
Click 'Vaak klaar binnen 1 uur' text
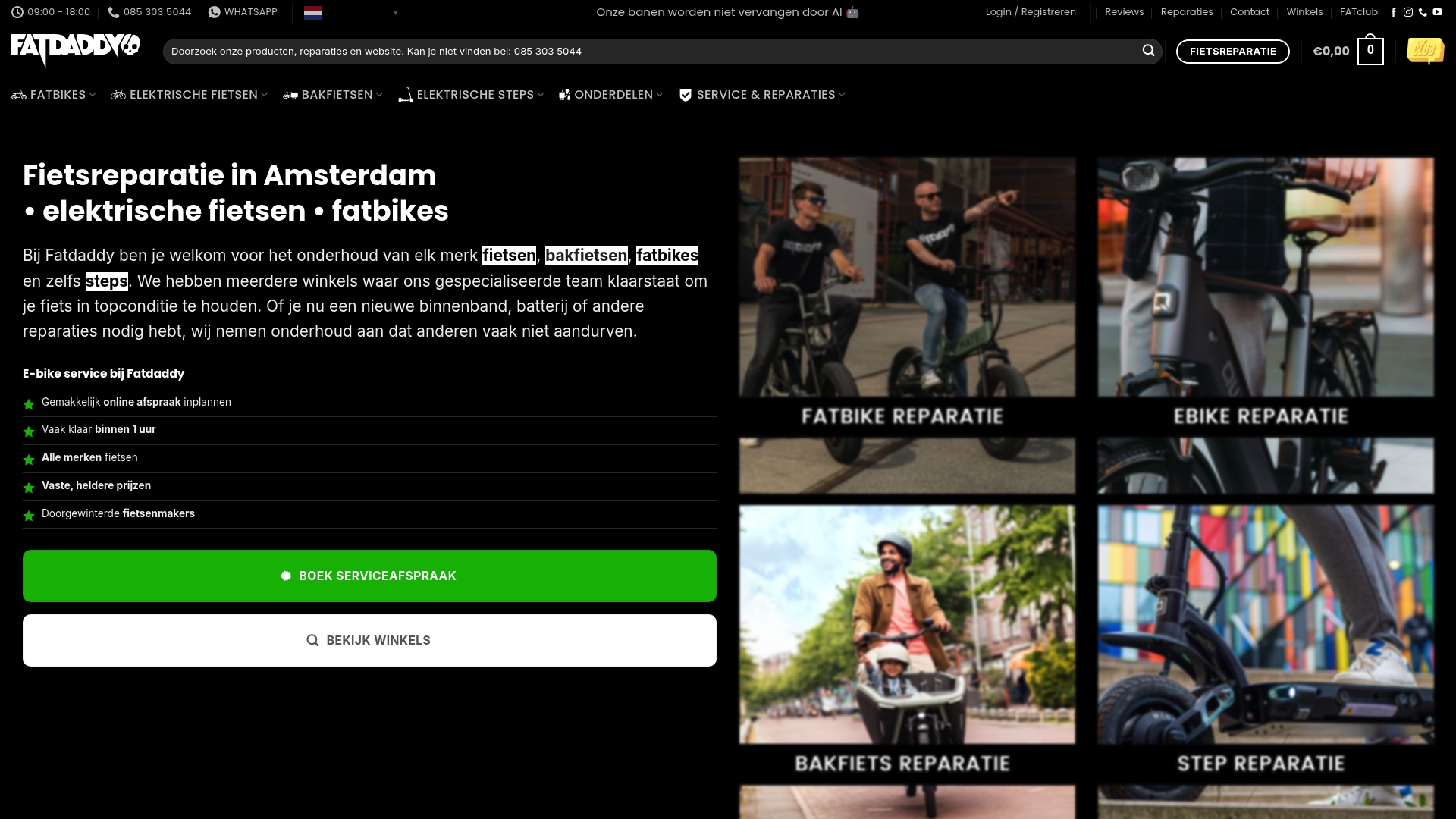[99, 429]
